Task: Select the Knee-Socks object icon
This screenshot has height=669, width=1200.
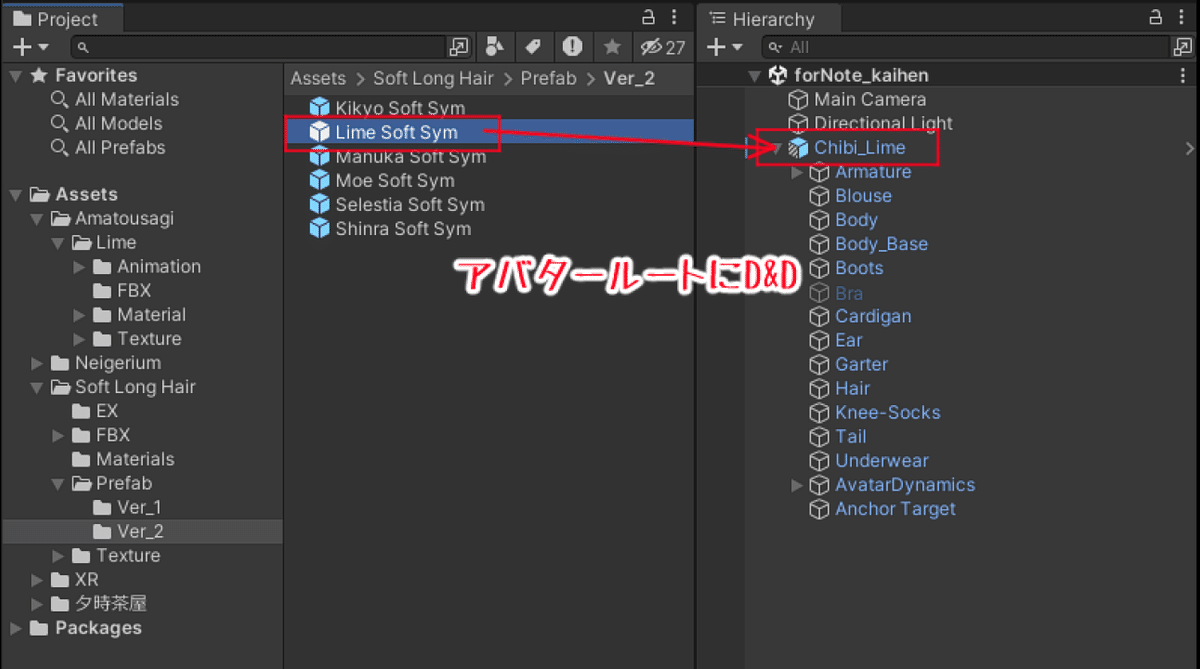Action: (819, 413)
